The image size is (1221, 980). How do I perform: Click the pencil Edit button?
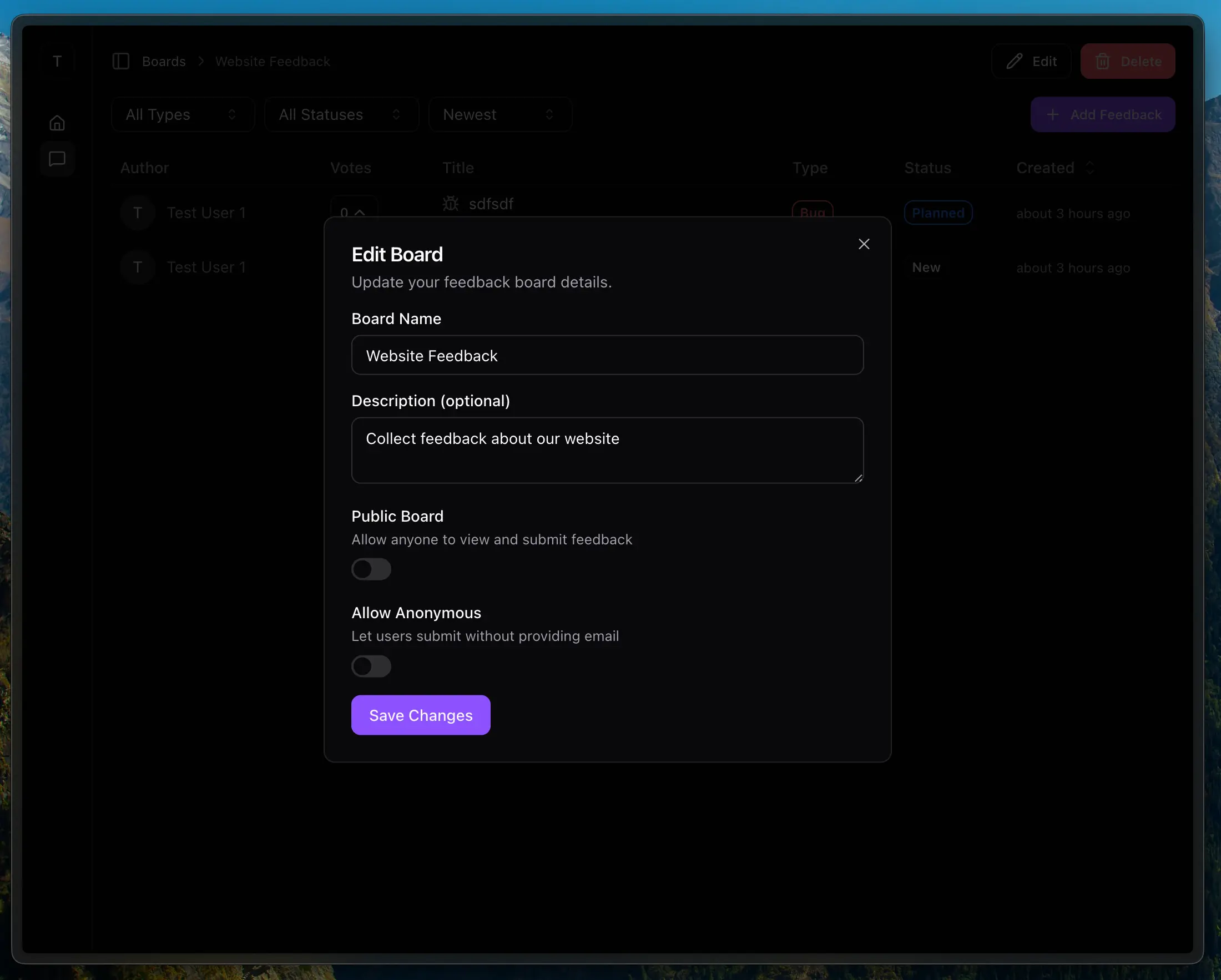click(x=1031, y=61)
